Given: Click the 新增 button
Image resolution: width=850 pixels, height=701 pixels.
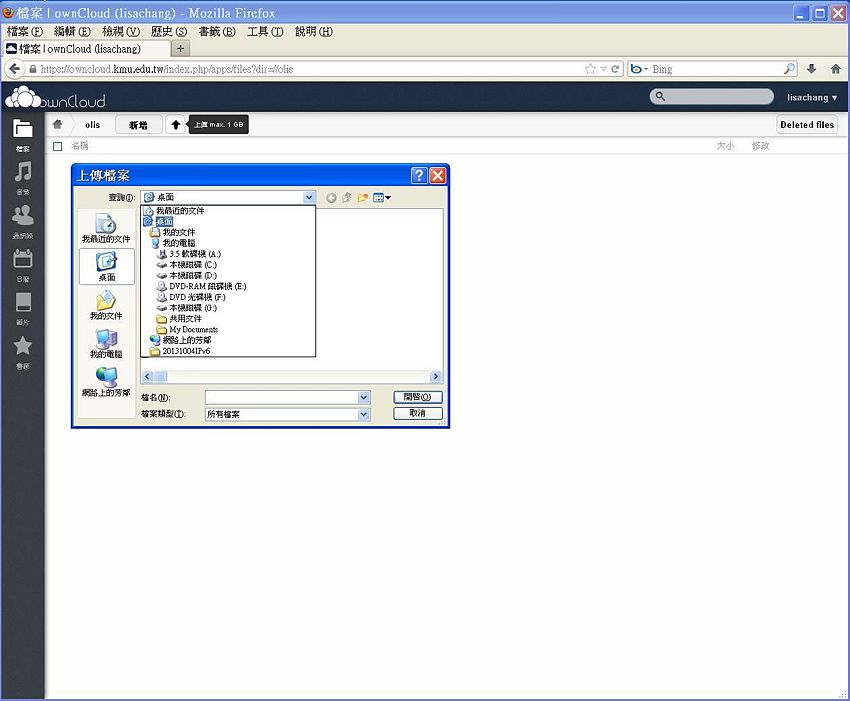Looking at the screenshot, I should point(138,125).
